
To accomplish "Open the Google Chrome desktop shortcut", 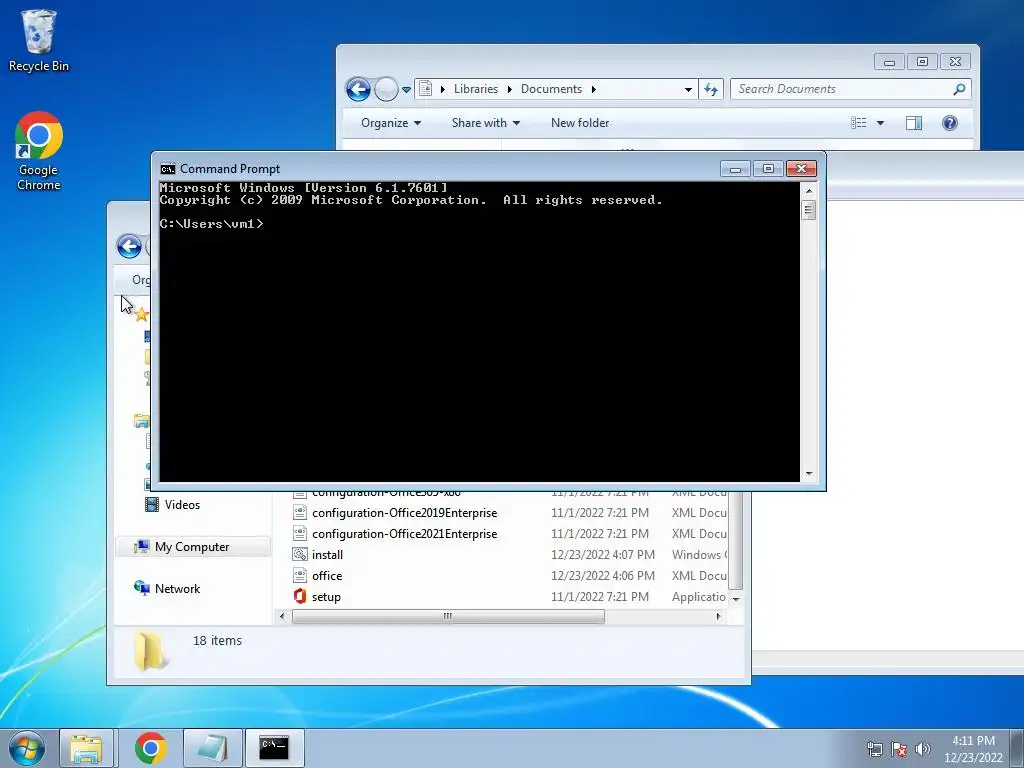I will [39, 151].
